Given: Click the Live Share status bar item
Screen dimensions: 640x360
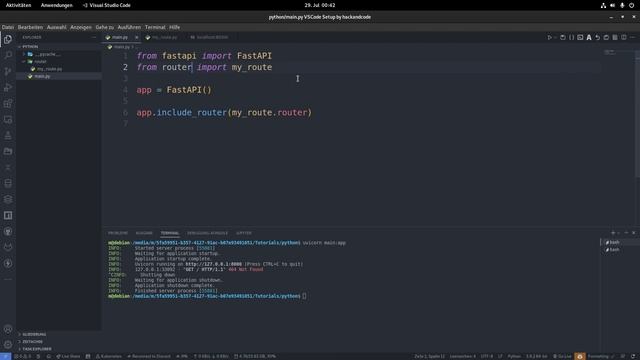Looking at the screenshot, I should [68, 356].
